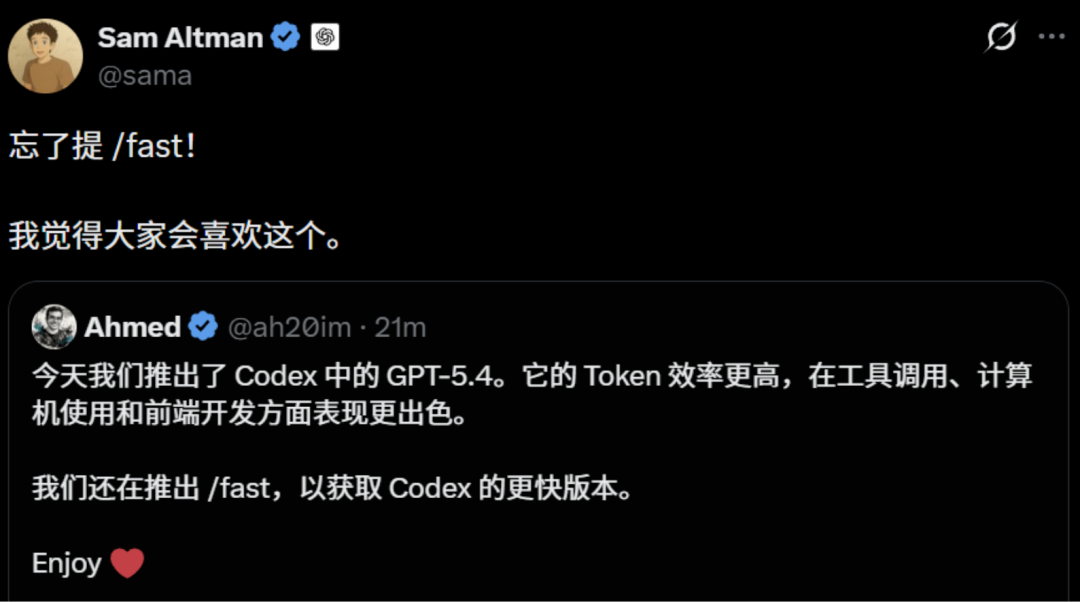Open the OpenAI affiliation badge

(325, 37)
